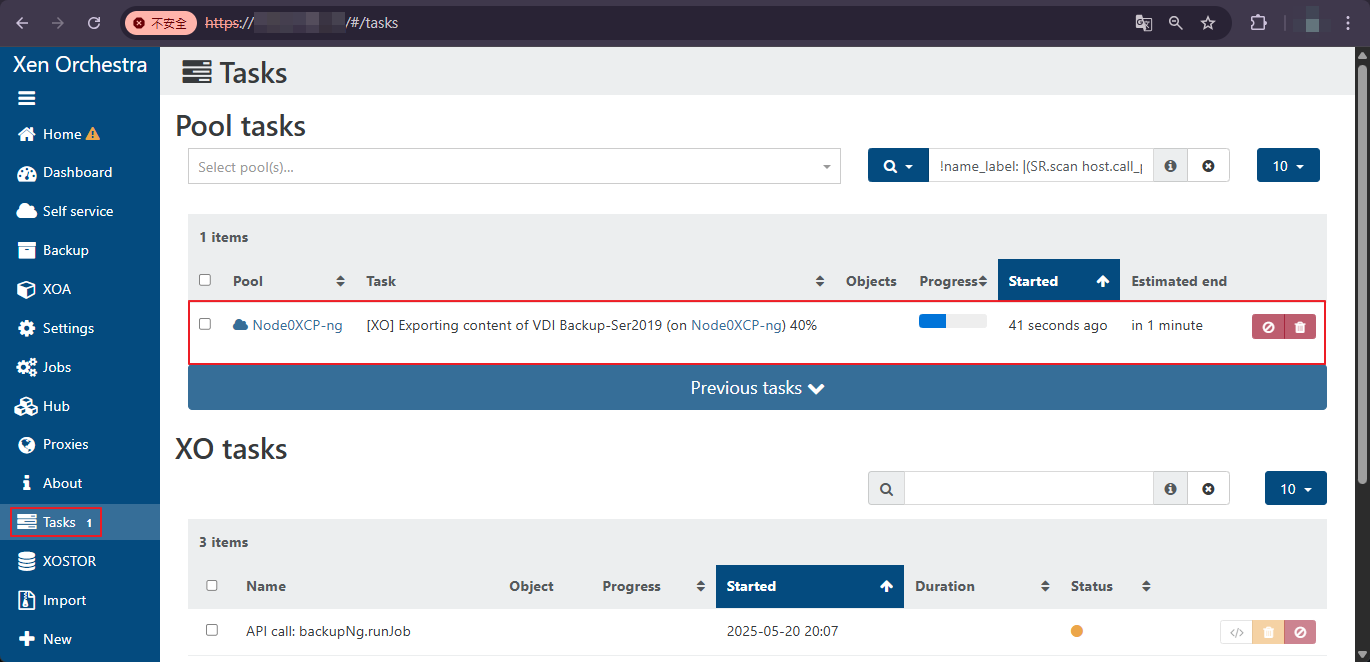Sort XO tasks by Started column

810,587
